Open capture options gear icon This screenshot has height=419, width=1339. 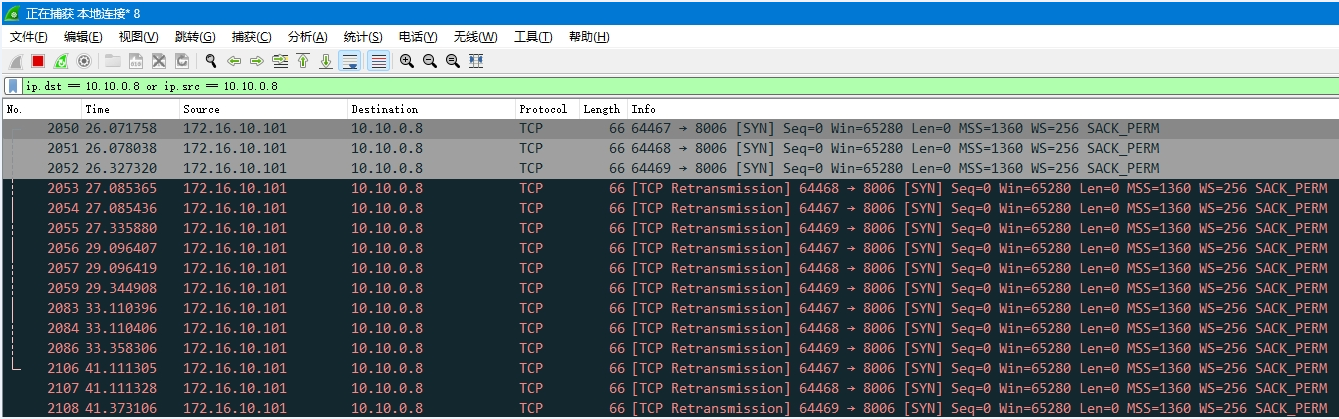click(84, 61)
